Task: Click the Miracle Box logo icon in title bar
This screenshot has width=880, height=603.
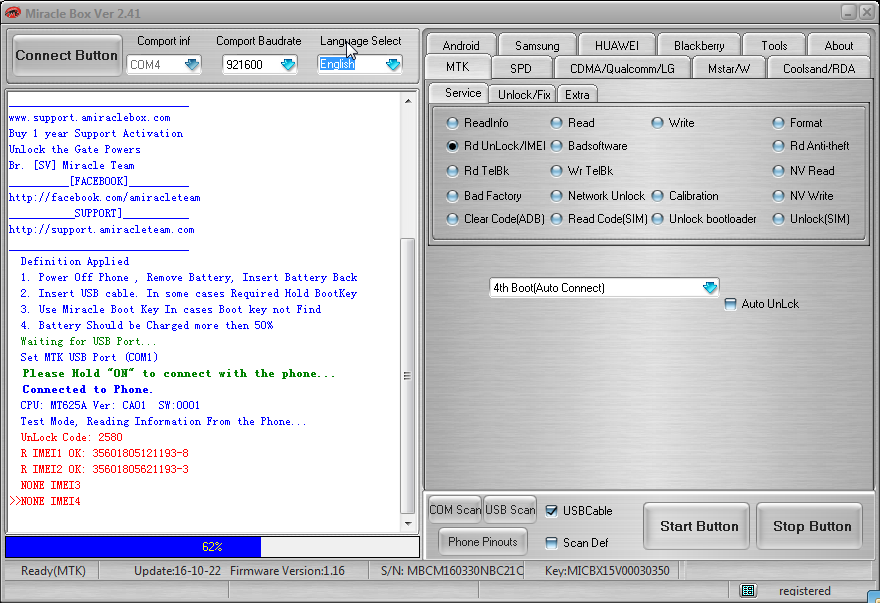Action: click(12, 12)
